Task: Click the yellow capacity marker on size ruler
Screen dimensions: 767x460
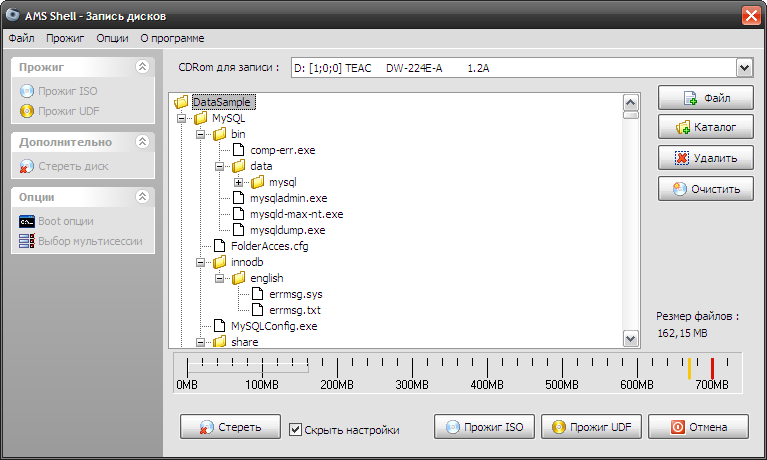Action: 689,368
